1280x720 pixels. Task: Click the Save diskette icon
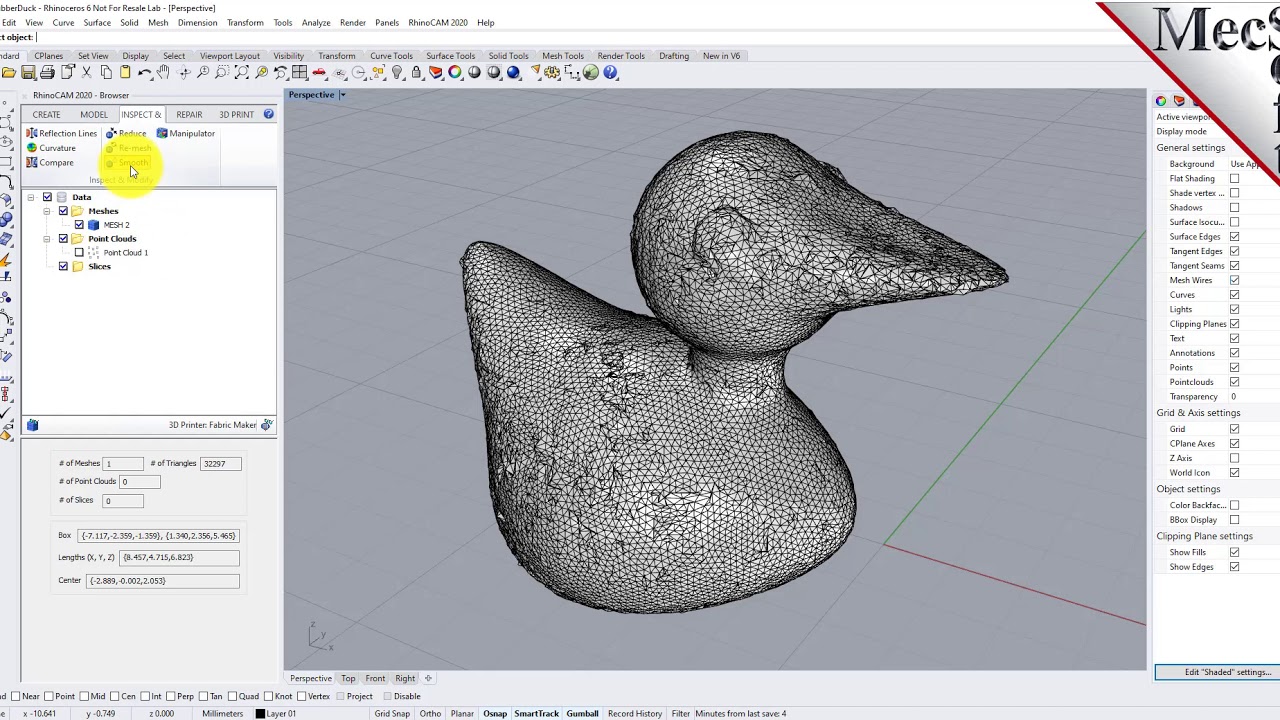click(28, 72)
